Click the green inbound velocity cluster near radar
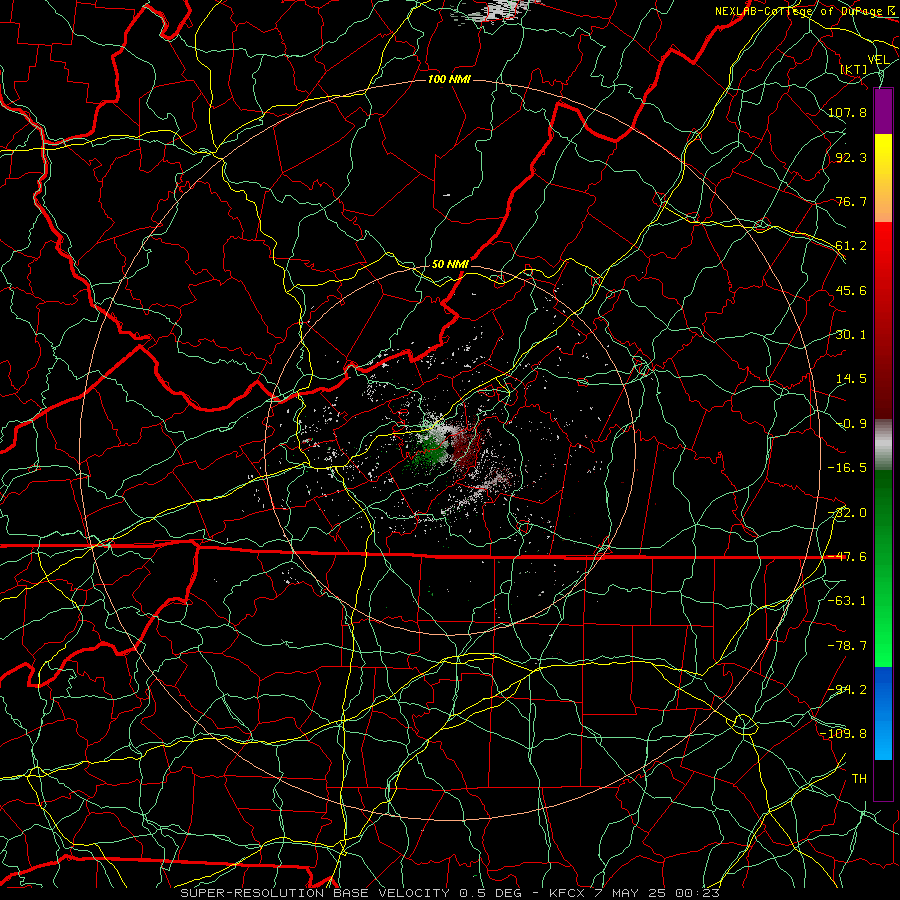The width and height of the screenshot is (900, 900). (x=430, y=451)
